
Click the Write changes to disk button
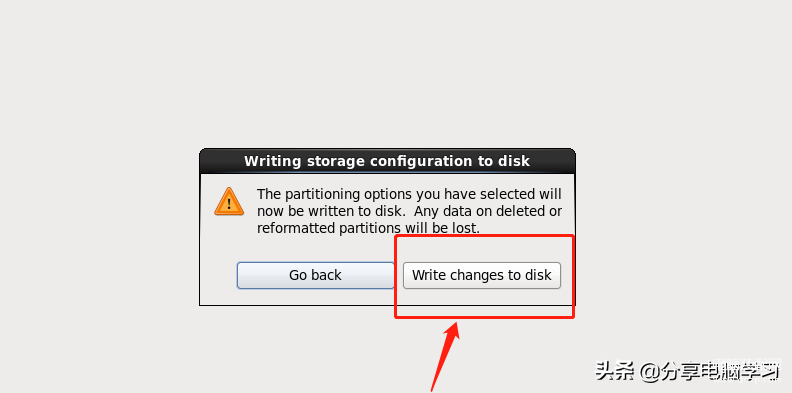[481, 275]
